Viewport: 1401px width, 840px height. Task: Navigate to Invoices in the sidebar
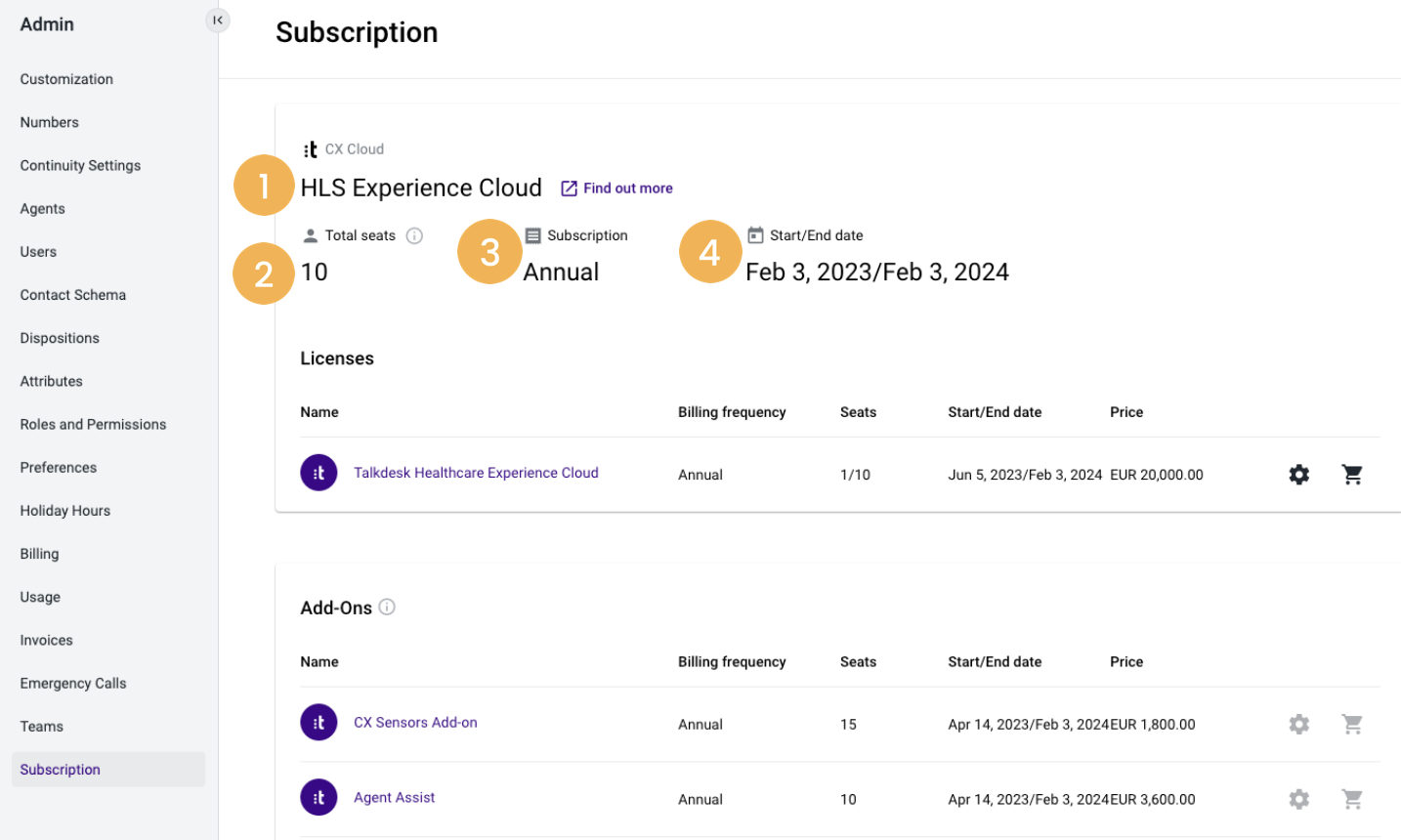tap(46, 640)
